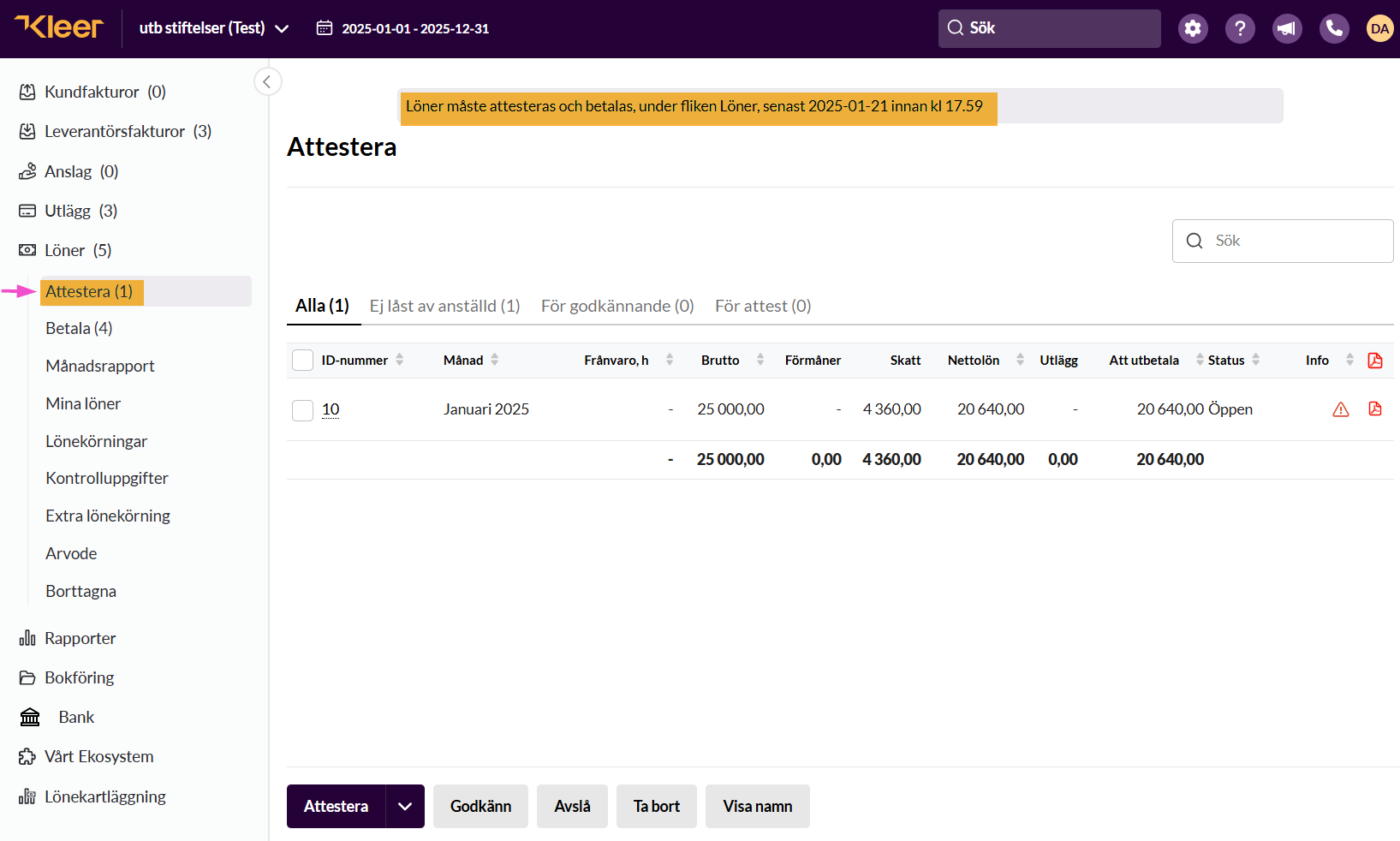
Task: Open Mina löner in sidebar
Action: pos(83,403)
